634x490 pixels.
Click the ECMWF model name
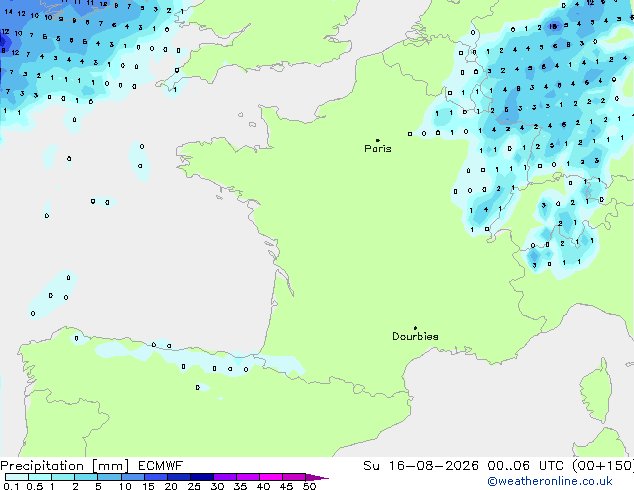(x=161, y=466)
